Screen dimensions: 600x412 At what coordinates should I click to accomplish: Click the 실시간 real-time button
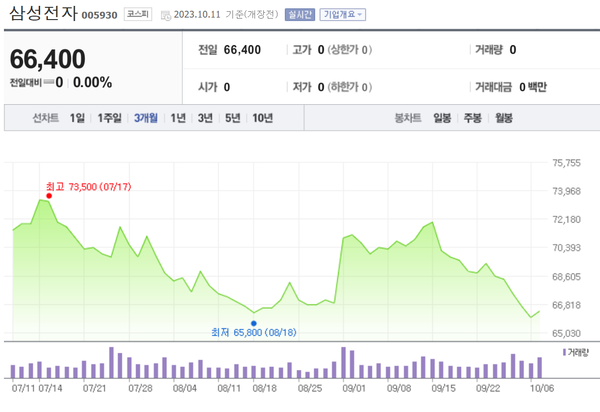coord(299,15)
